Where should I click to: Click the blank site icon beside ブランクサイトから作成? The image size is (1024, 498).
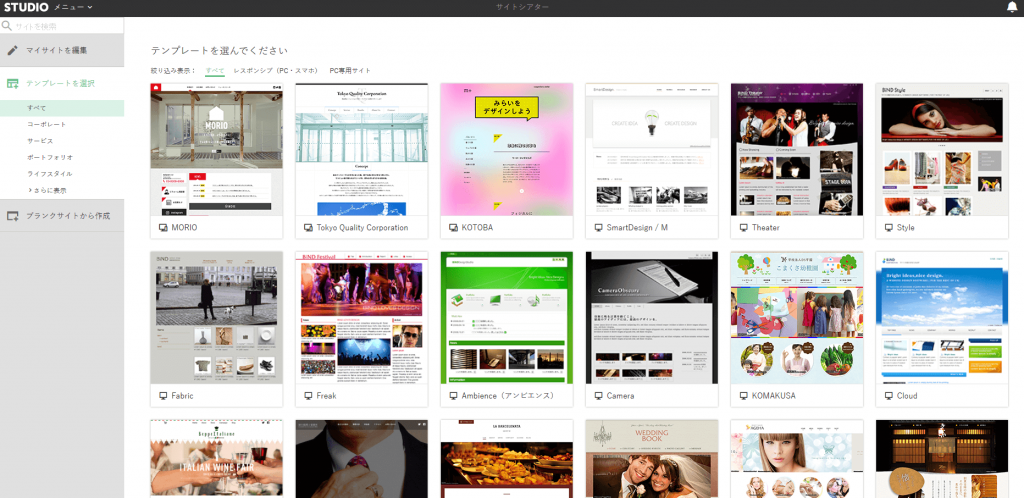coord(12,216)
